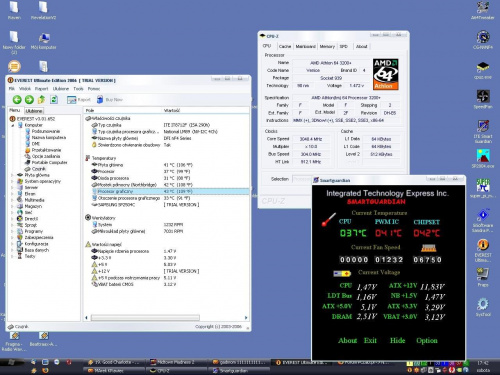The image size is (500, 375).
Task: Switch to the SPD tab in CPU-Z
Action: coord(344,46)
